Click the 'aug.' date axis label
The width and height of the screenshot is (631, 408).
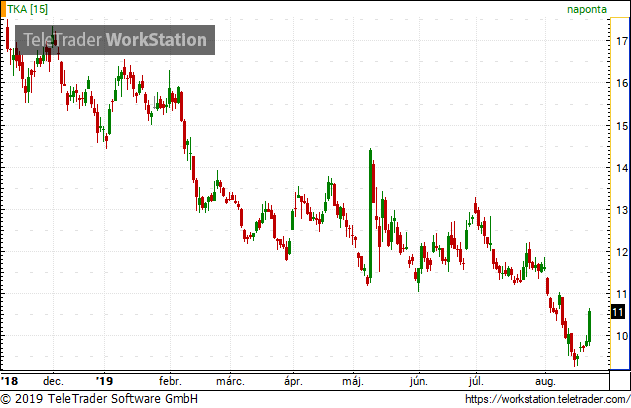[545, 381]
